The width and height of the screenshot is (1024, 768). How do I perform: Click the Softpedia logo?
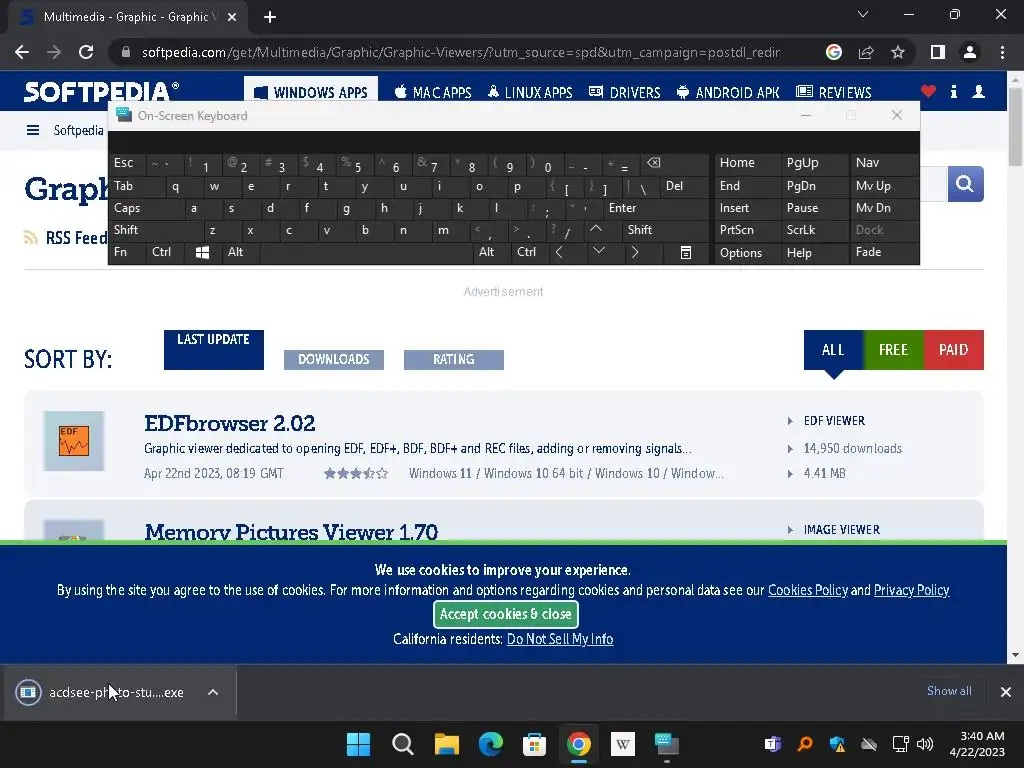point(101,92)
